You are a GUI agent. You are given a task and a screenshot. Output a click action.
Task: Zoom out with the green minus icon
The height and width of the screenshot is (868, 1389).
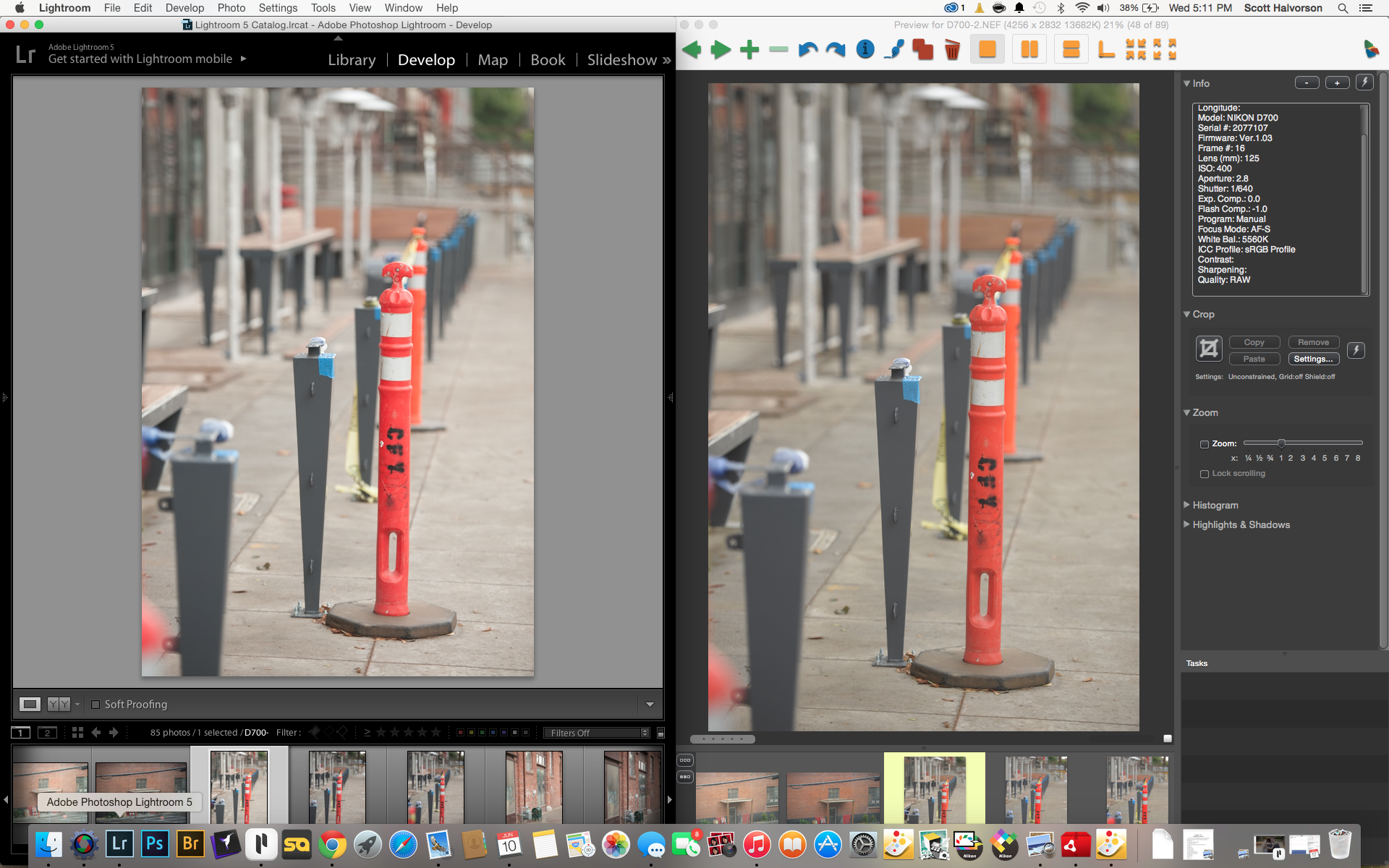pyautogui.click(x=778, y=50)
